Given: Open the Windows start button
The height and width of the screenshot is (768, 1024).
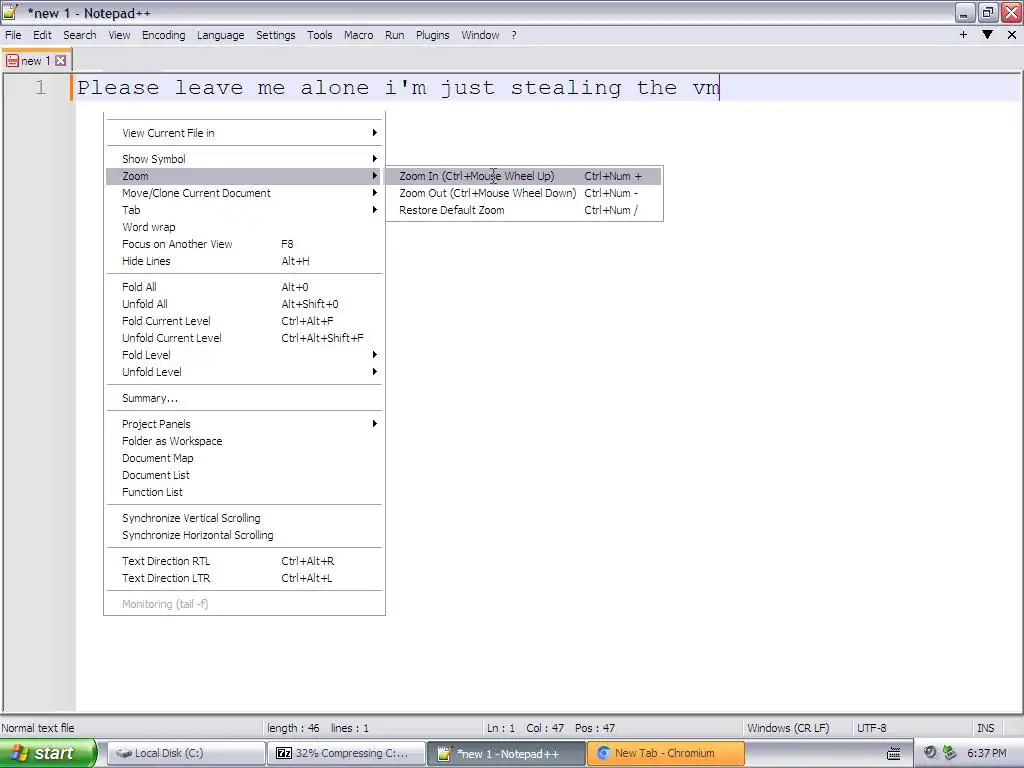Looking at the screenshot, I should [x=48, y=753].
